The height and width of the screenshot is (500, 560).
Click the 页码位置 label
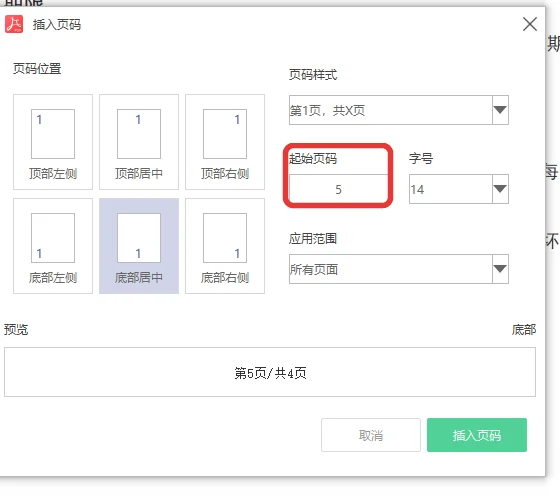point(37,68)
